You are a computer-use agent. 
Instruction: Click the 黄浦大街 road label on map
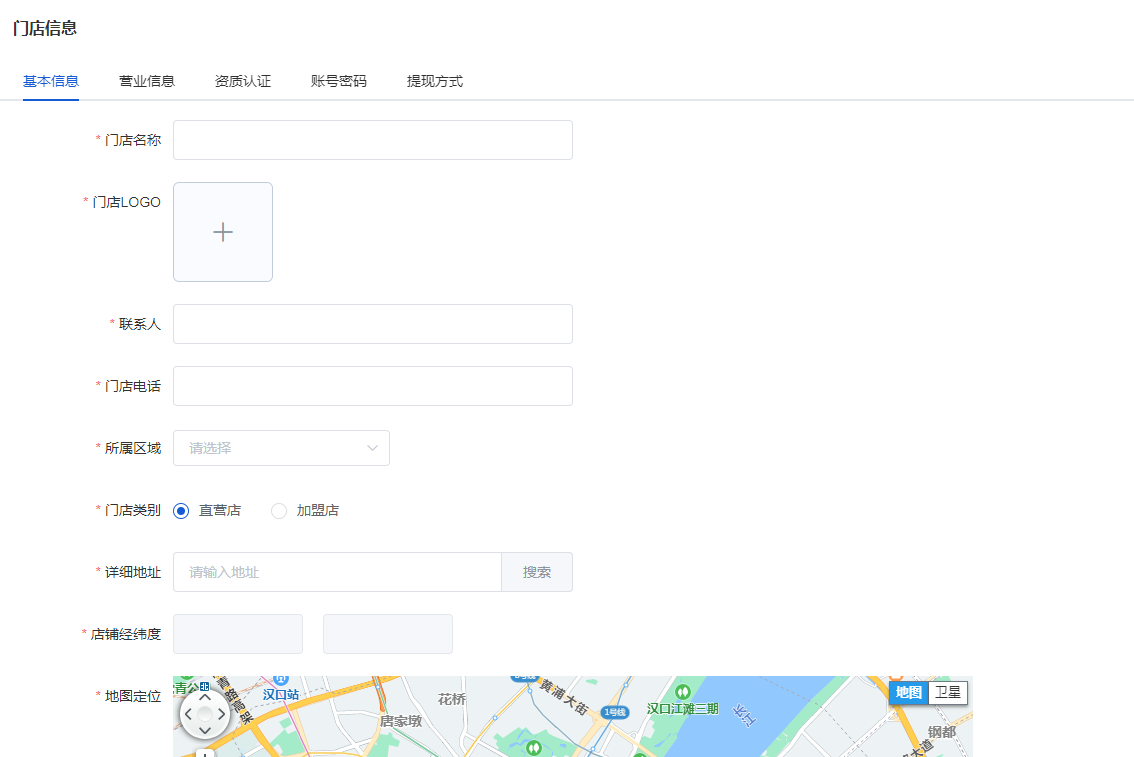pyautogui.click(x=564, y=697)
